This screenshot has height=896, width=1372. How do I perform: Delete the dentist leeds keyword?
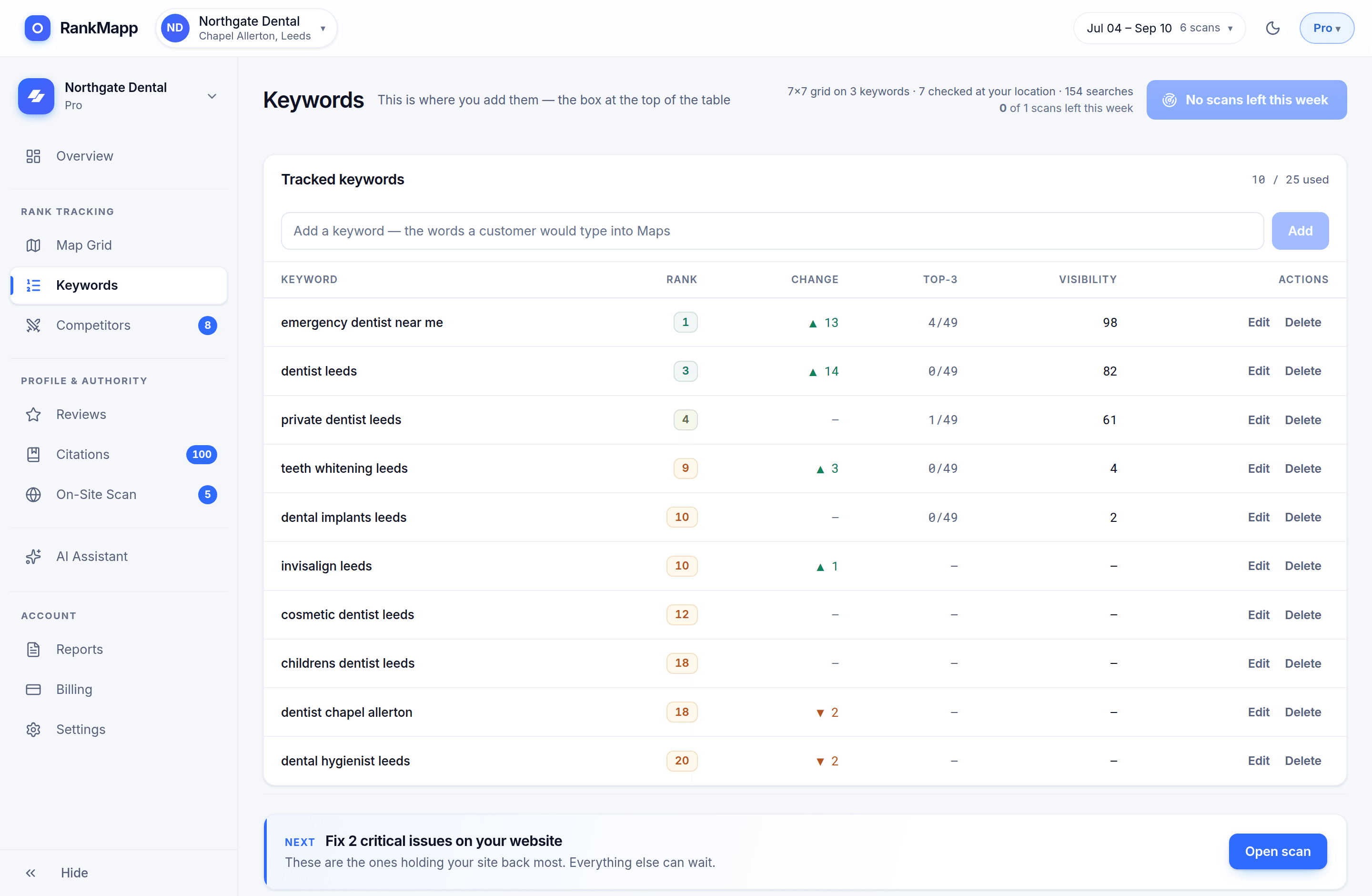tap(1302, 371)
